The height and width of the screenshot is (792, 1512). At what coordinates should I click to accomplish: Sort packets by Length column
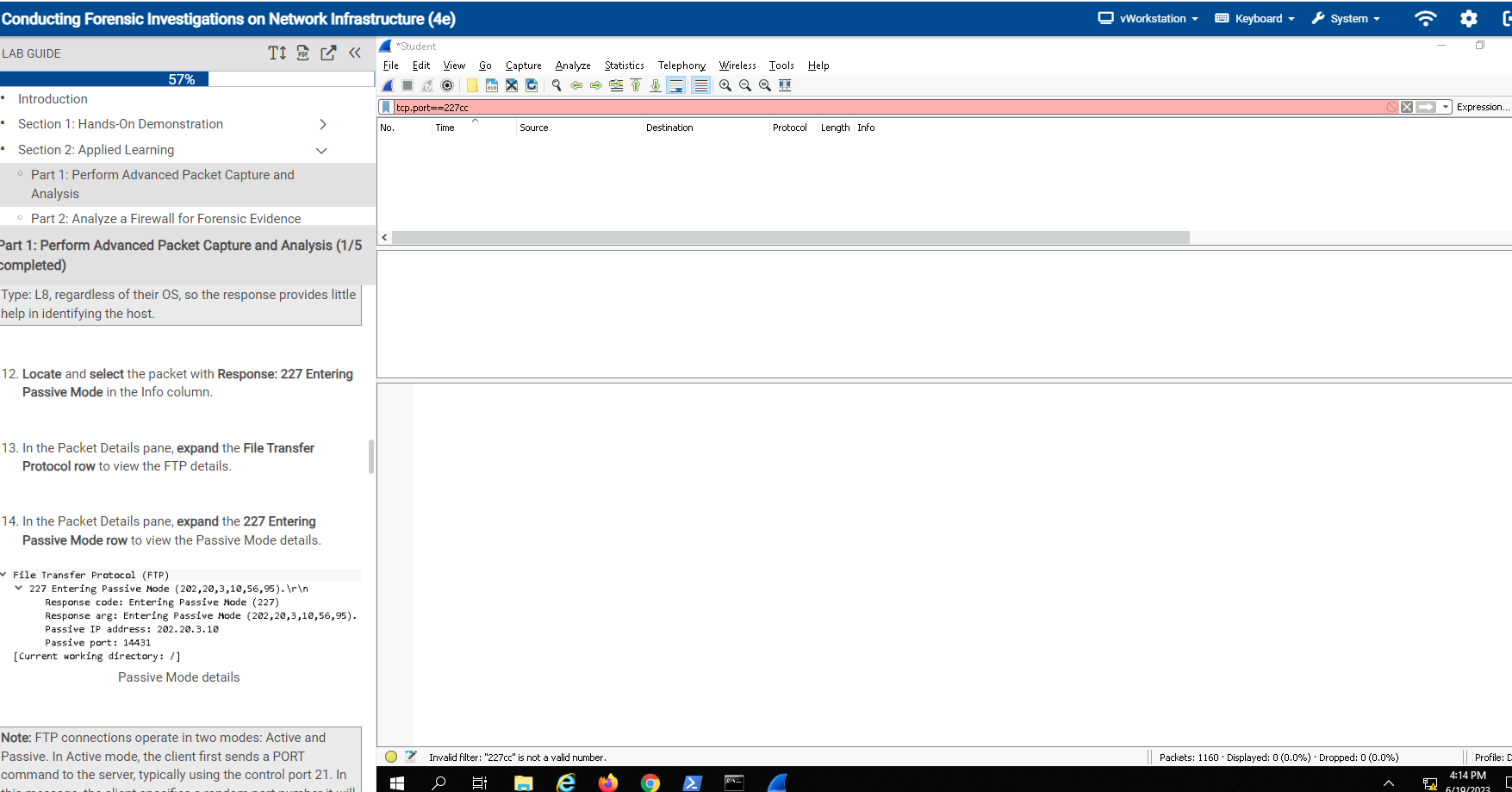(836, 128)
